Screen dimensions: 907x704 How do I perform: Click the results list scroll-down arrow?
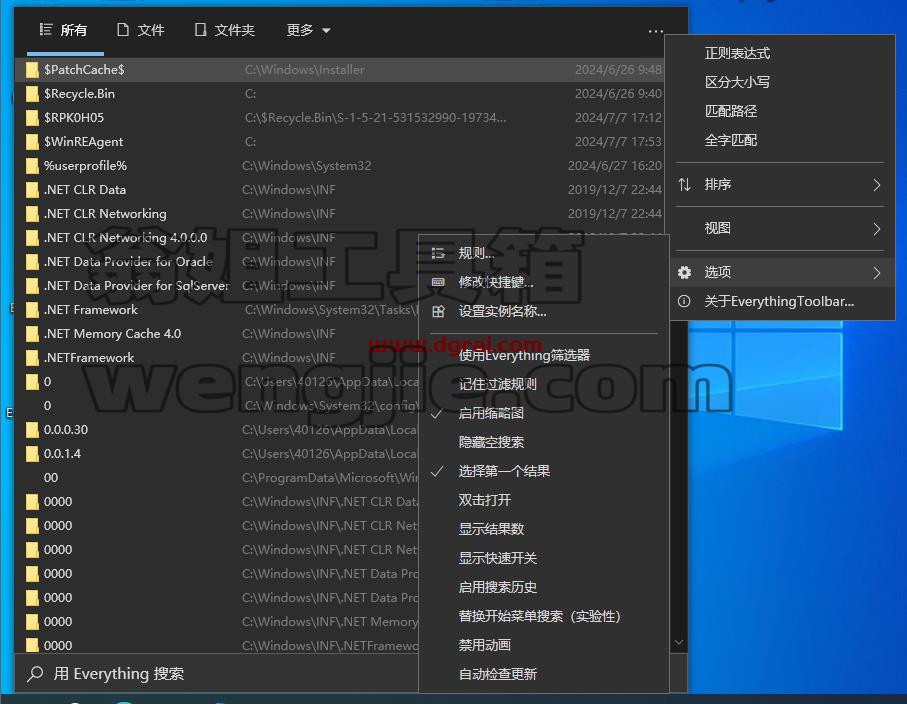click(679, 642)
